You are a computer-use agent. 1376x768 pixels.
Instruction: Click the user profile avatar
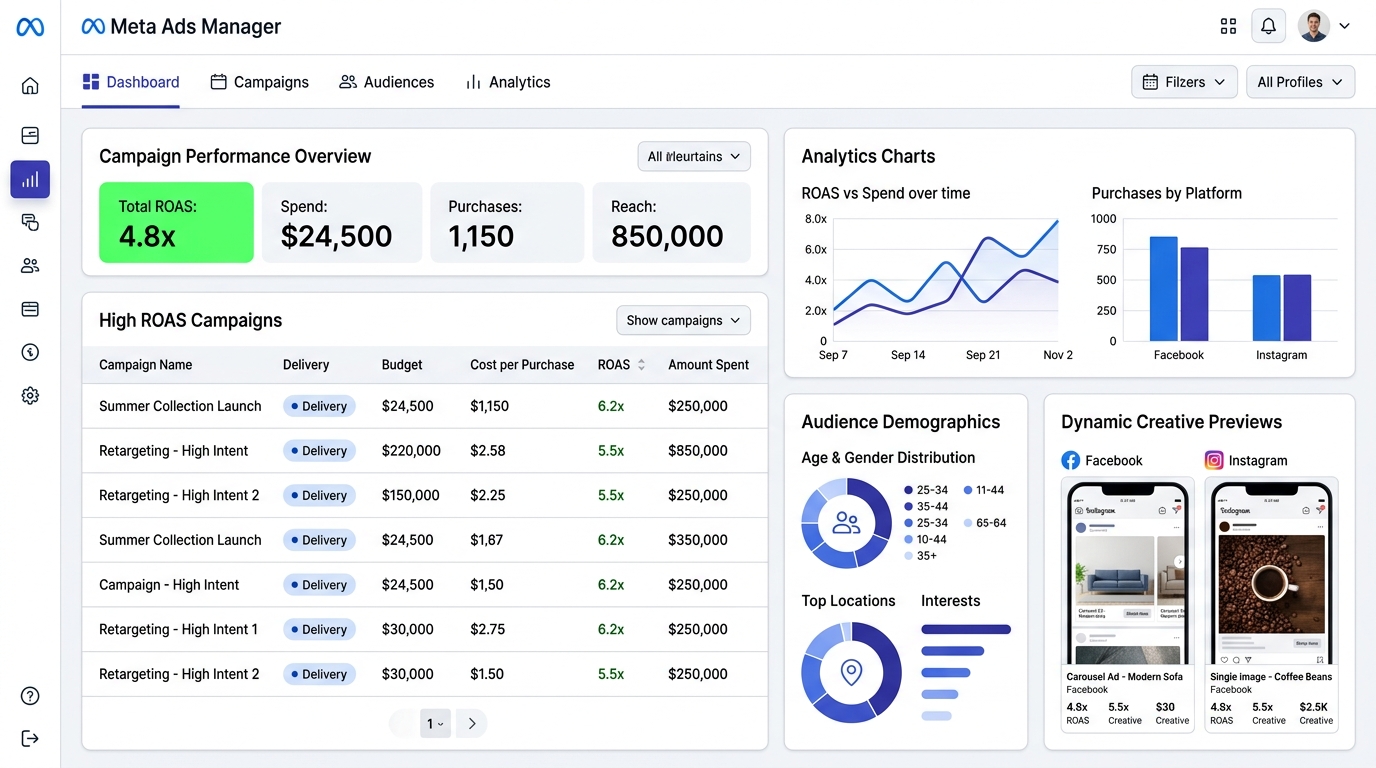[x=1313, y=27]
